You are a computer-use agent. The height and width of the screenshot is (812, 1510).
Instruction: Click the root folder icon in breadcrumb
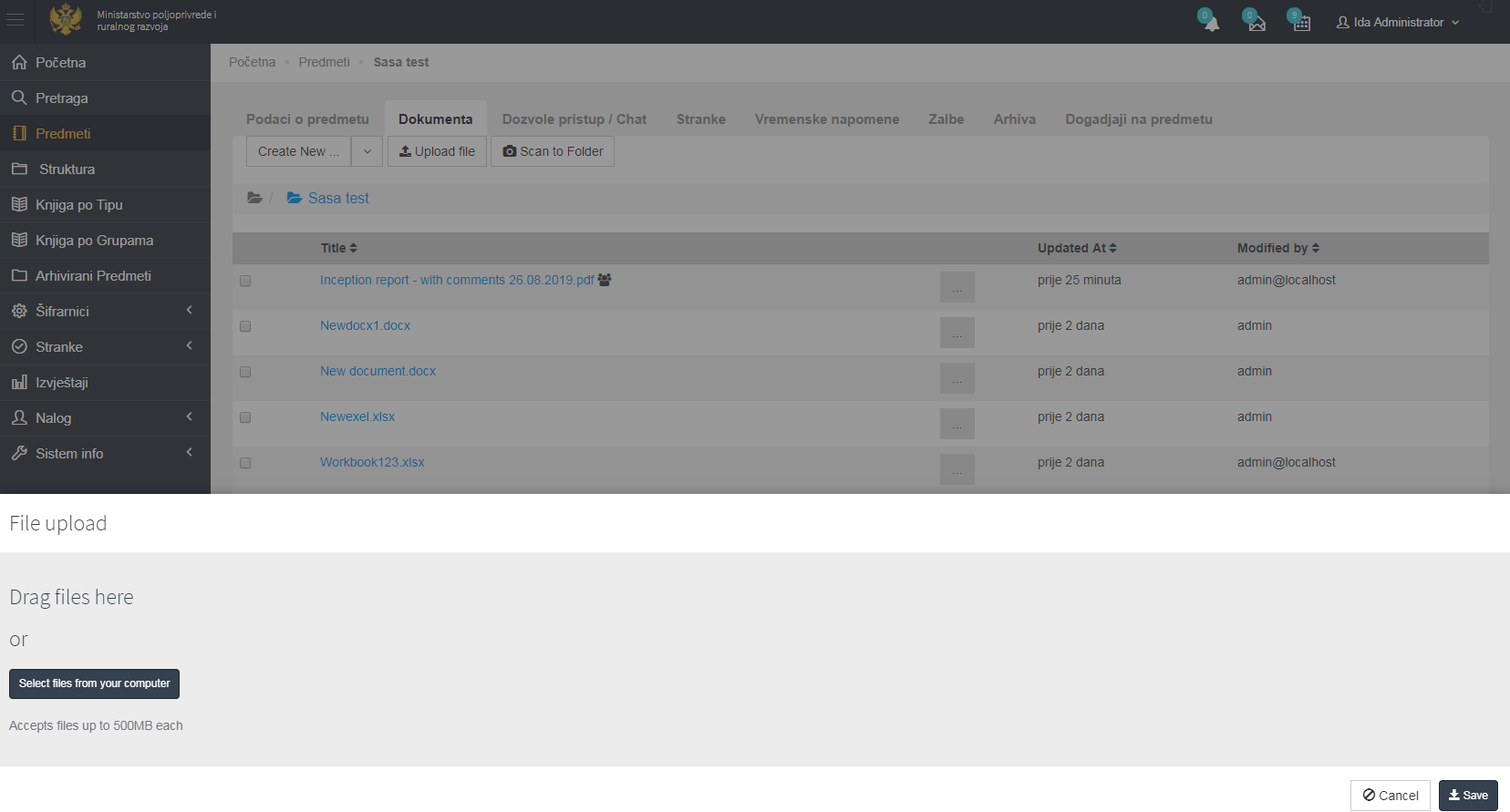(x=255, y=199)
